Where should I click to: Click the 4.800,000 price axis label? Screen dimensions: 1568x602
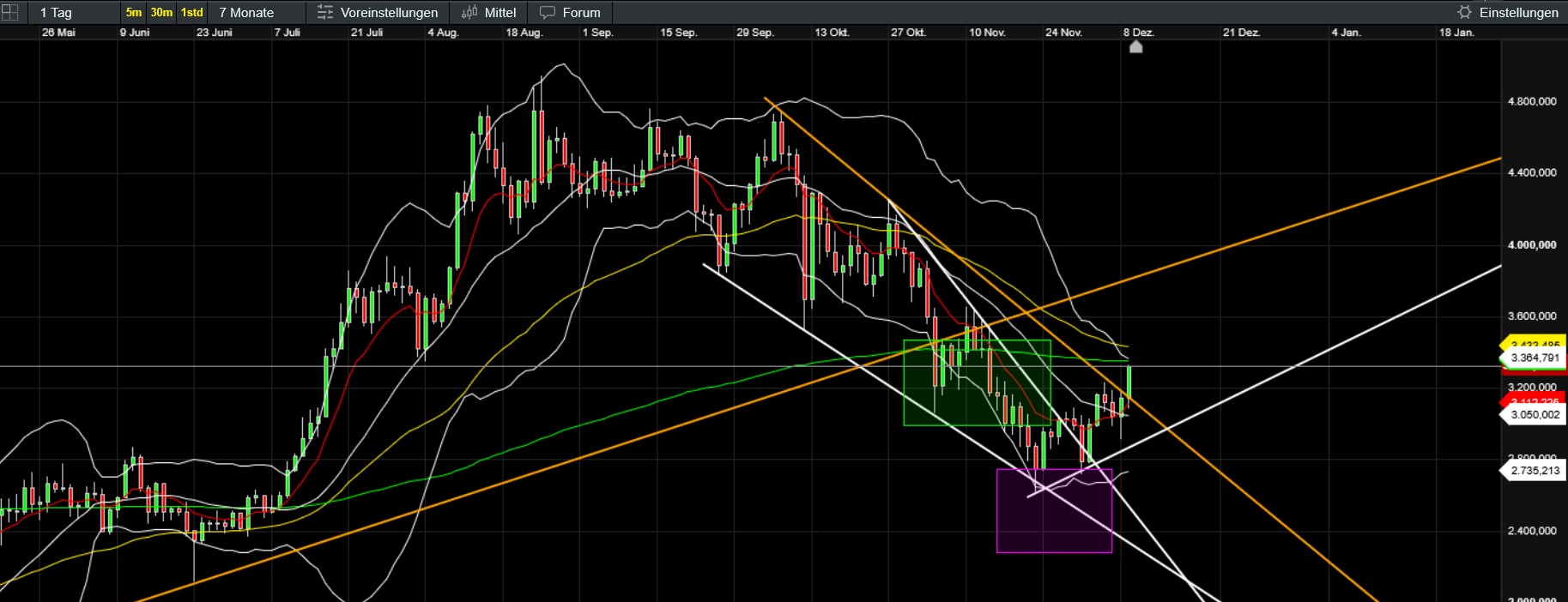coord(1532,101)
